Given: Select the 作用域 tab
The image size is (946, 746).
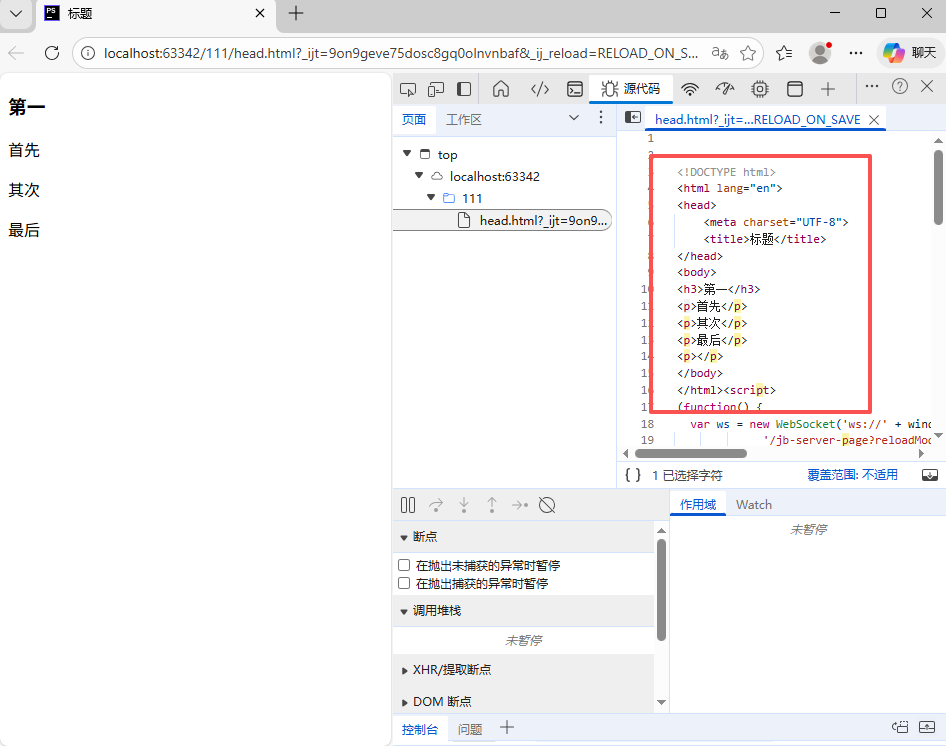Looking at the screenshot, I should (698, 505).
